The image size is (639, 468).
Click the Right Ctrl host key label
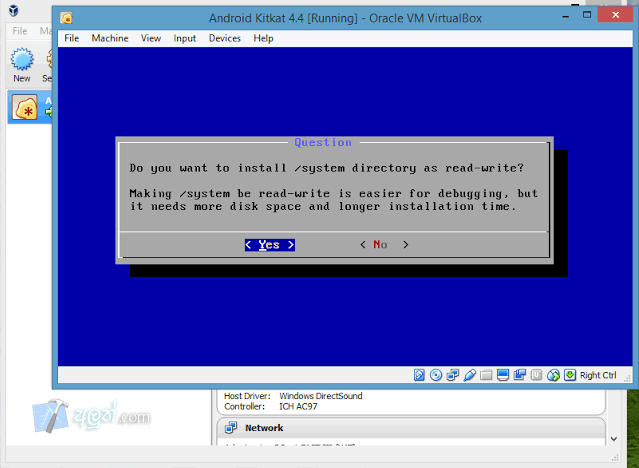pos(598,375)
